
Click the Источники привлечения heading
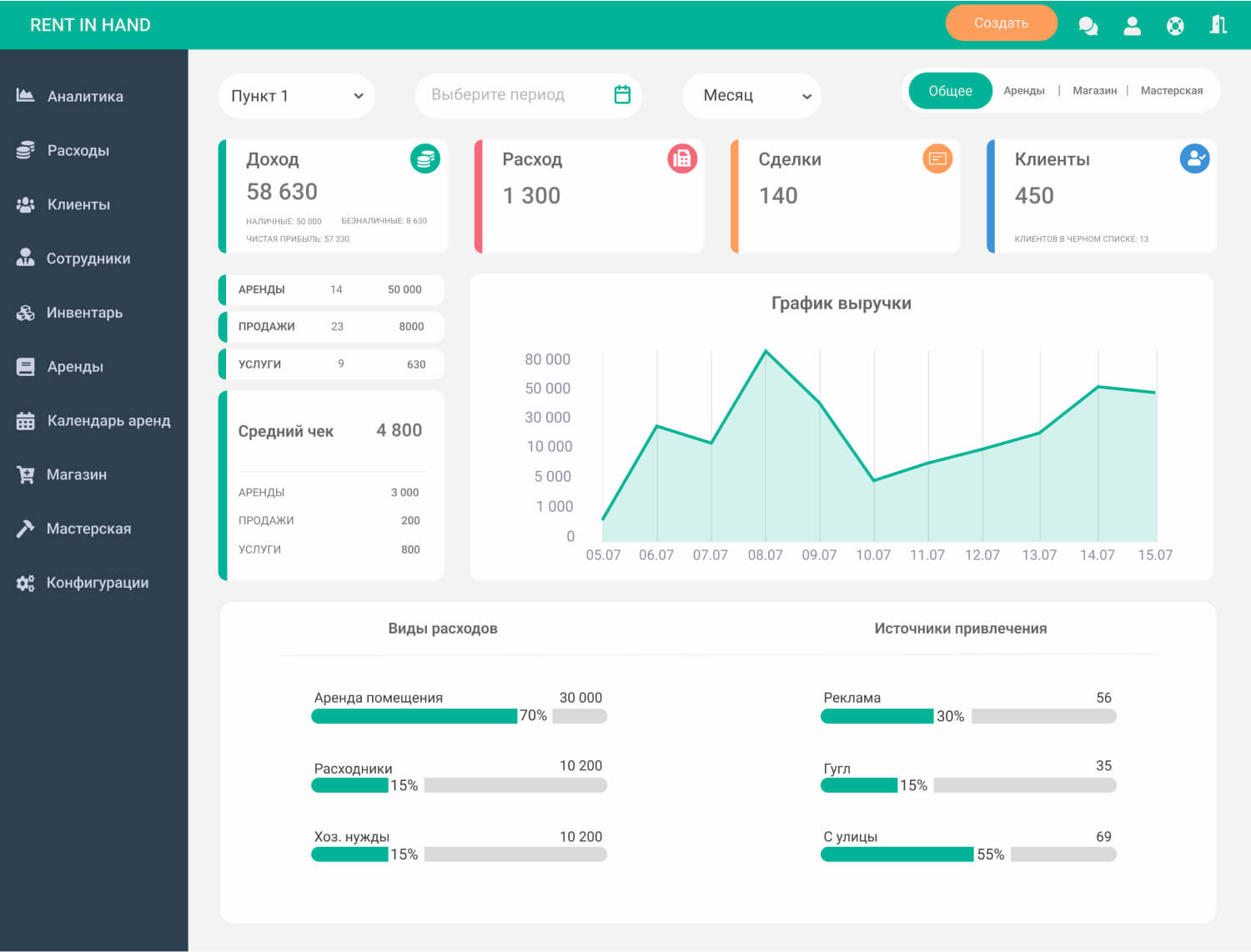[961, 629]
